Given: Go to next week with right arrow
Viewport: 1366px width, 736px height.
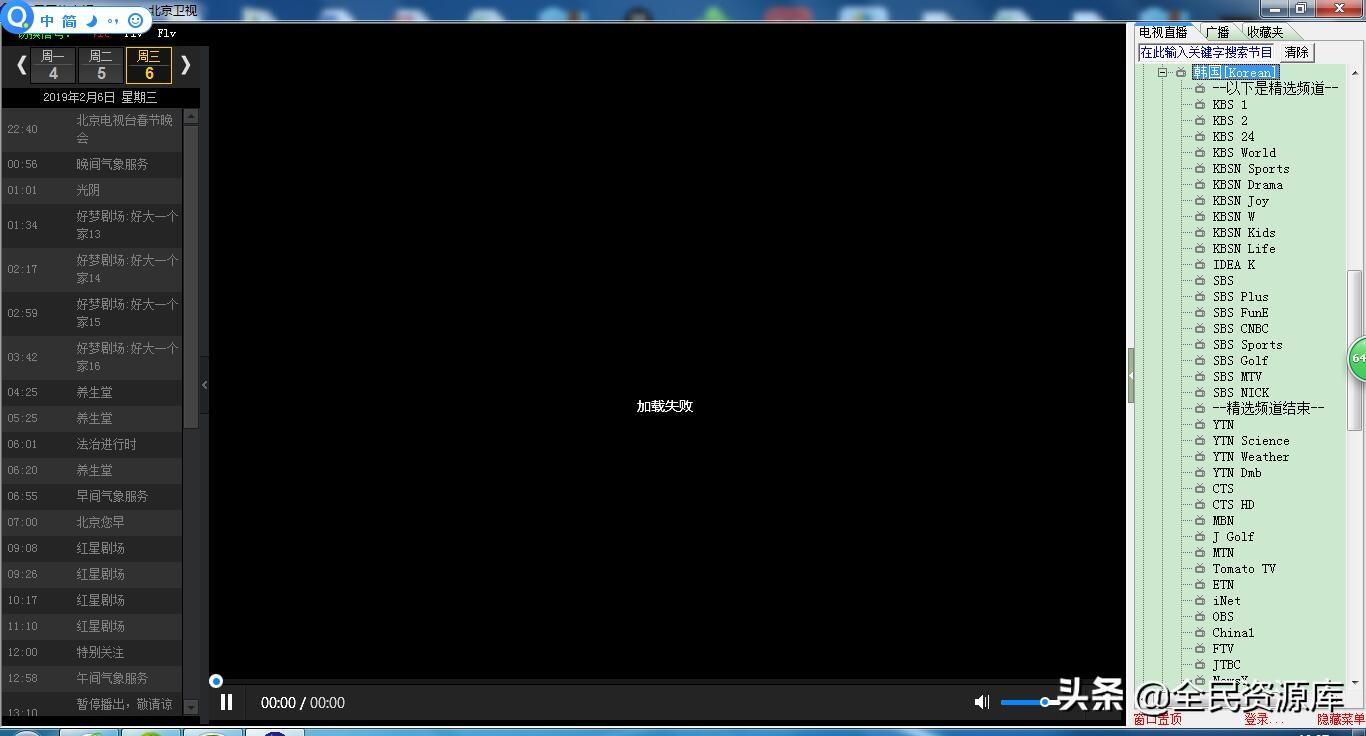Looking at the screenshot, I should click(x=185, y=66).
